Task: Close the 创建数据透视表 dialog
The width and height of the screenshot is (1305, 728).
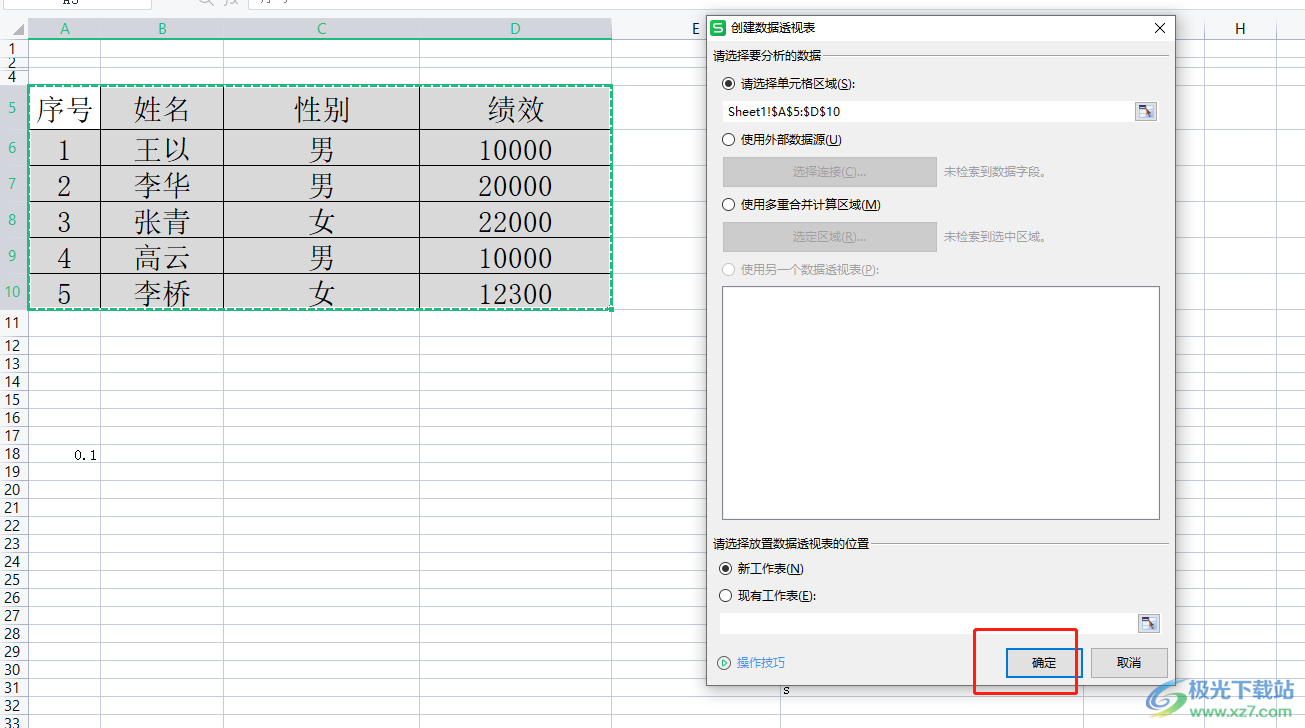Action: tap(1159, 28)
